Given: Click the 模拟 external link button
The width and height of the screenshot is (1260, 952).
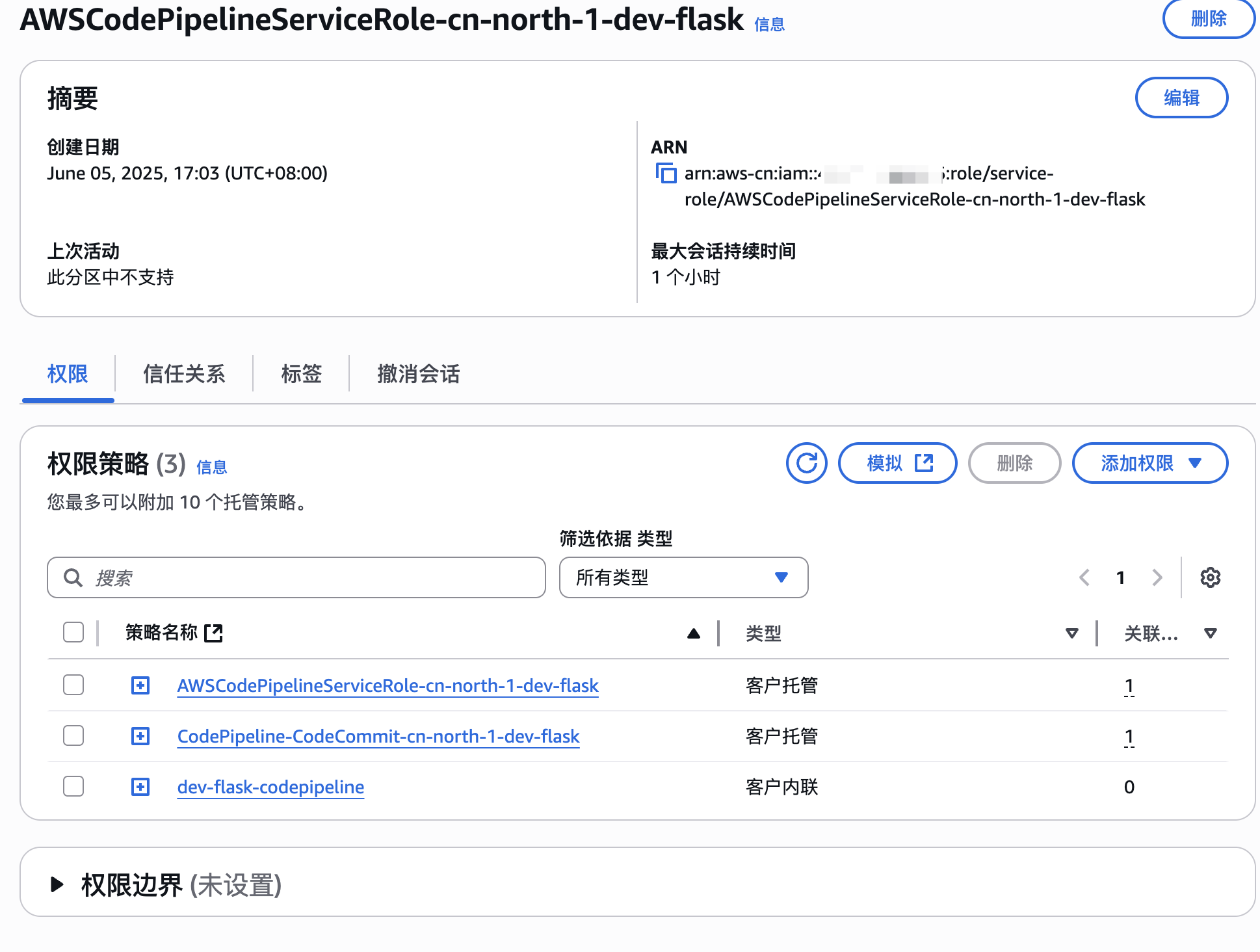Looking at the screenshot, I should (897, 463).
